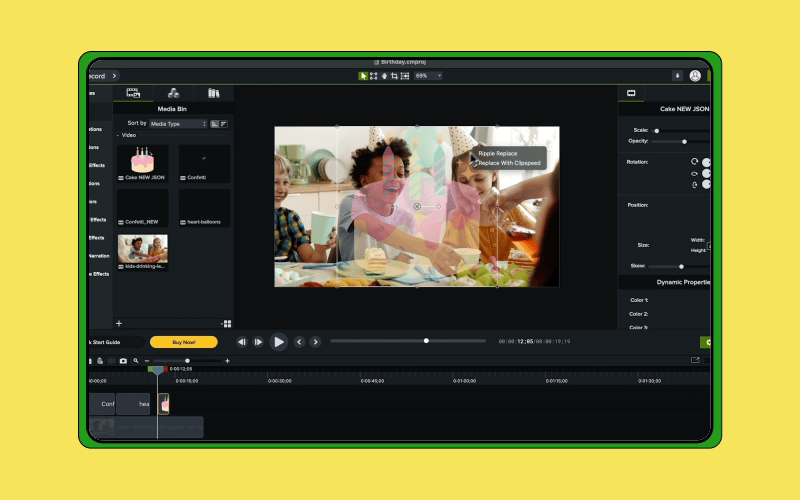Viewport: 800px width, 500px height.
Task: Choose Ripple Replace from context menu
Action: [497, 154]
